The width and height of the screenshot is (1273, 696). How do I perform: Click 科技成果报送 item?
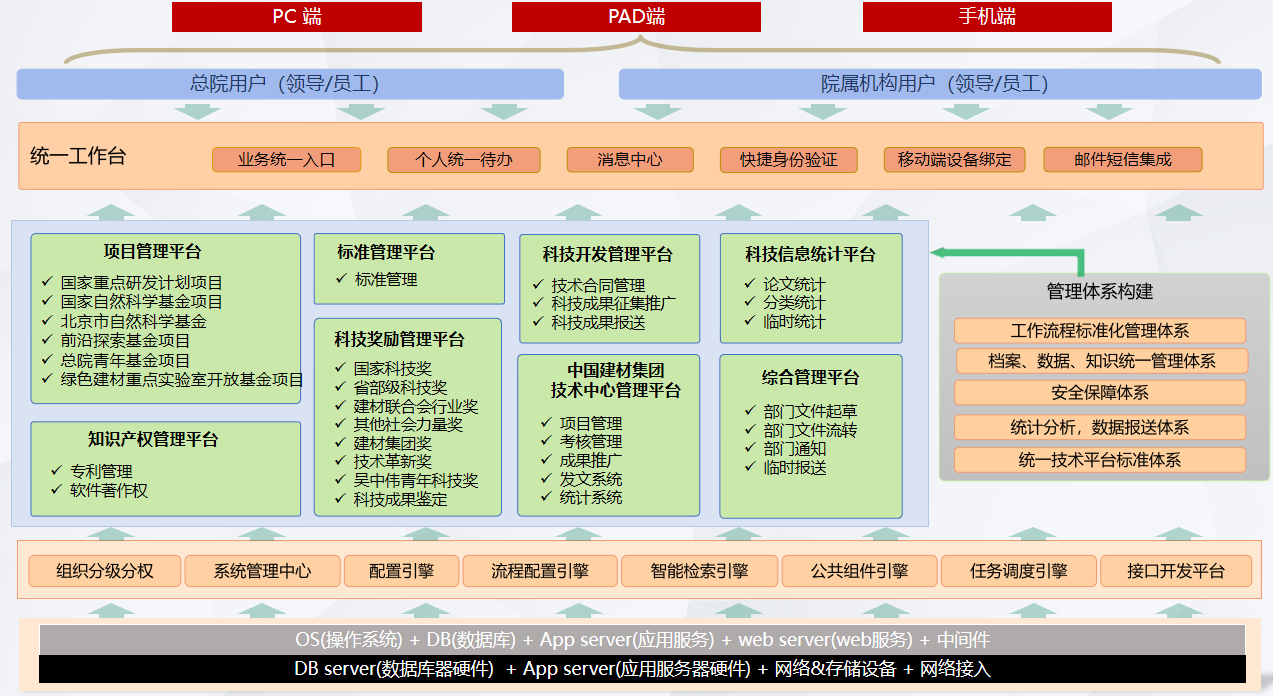pyautogui.click(x=598, y=322)
